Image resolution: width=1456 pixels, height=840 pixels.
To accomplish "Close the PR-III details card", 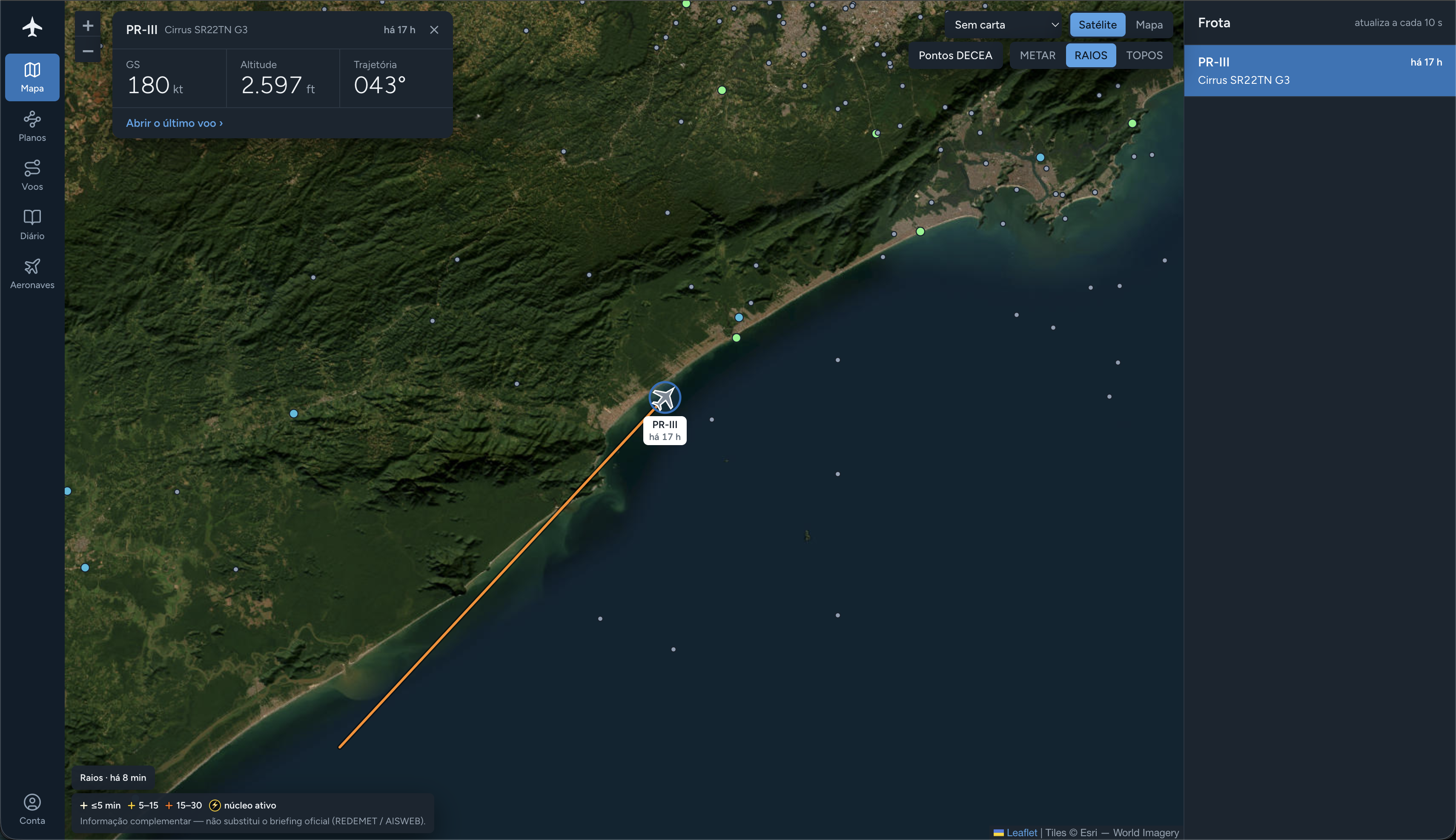I will (x=434, y=29).
